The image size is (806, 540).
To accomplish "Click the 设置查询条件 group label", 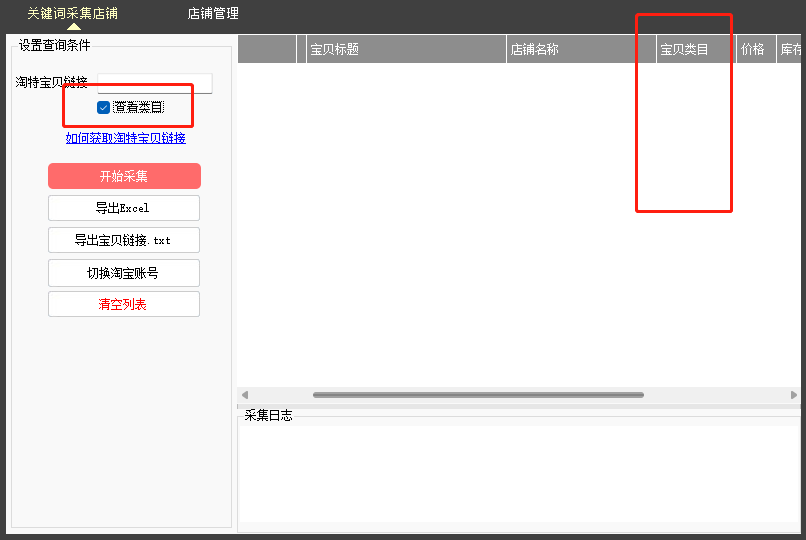I will 54,45.
